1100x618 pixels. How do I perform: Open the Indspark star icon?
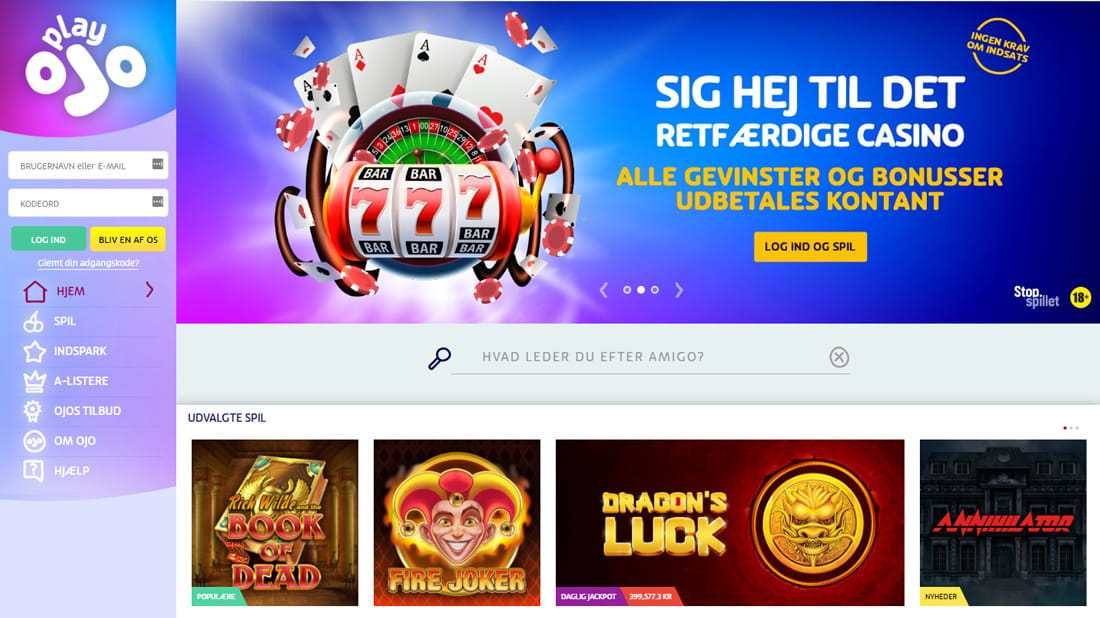pyautogui.click(x=34, y=351)
